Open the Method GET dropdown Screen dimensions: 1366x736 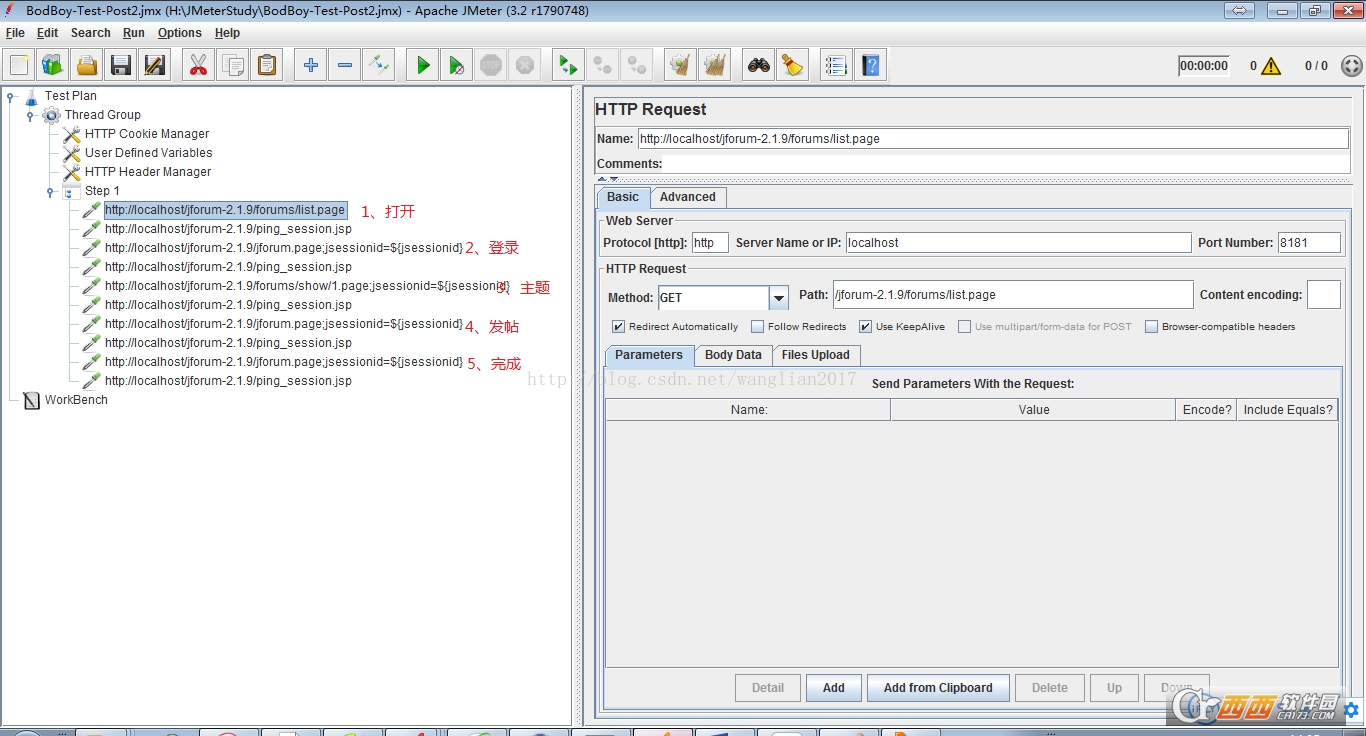click(779, 297)
